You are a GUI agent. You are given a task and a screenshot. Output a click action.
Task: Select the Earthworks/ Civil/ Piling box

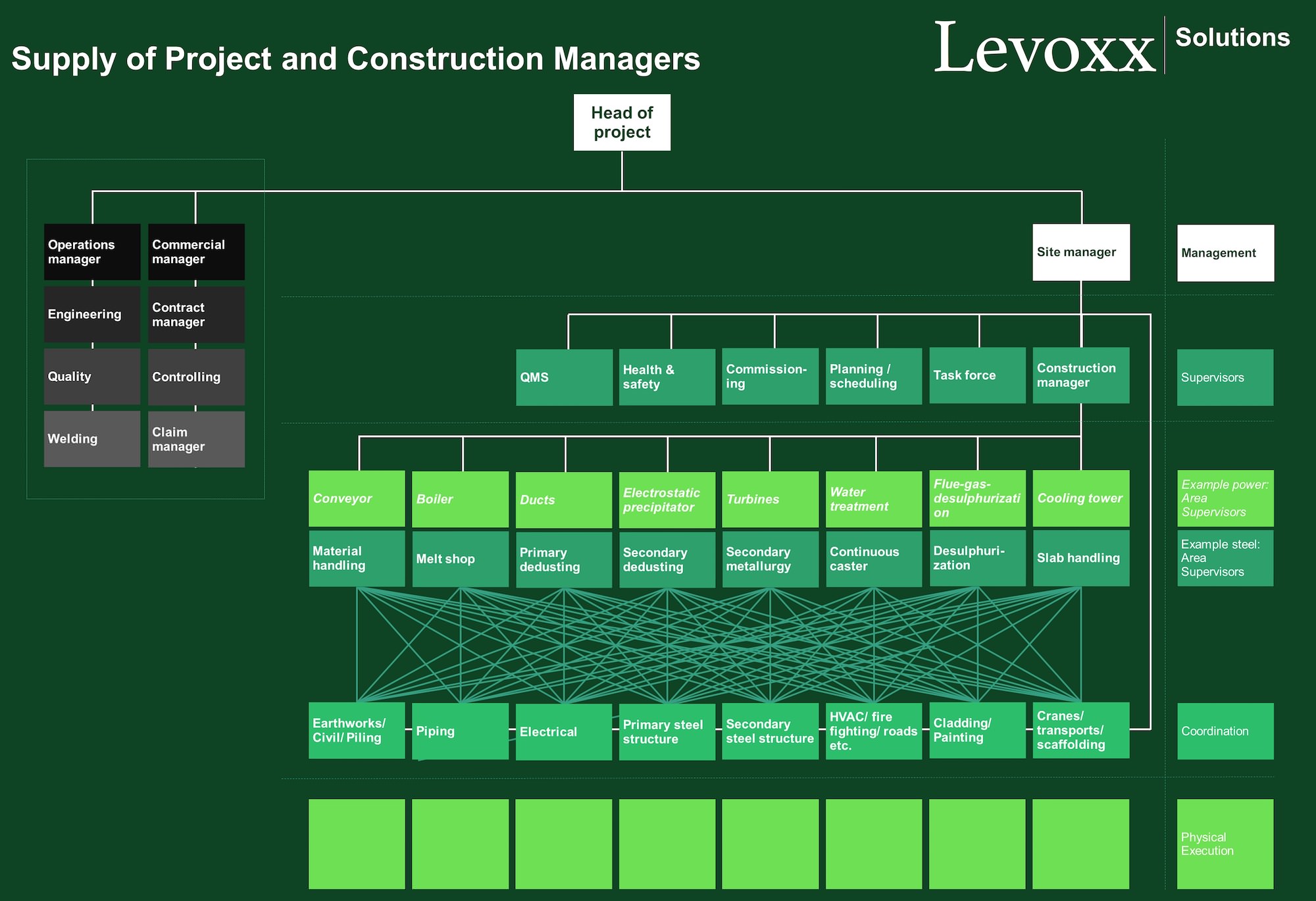[x=357, y=731]
